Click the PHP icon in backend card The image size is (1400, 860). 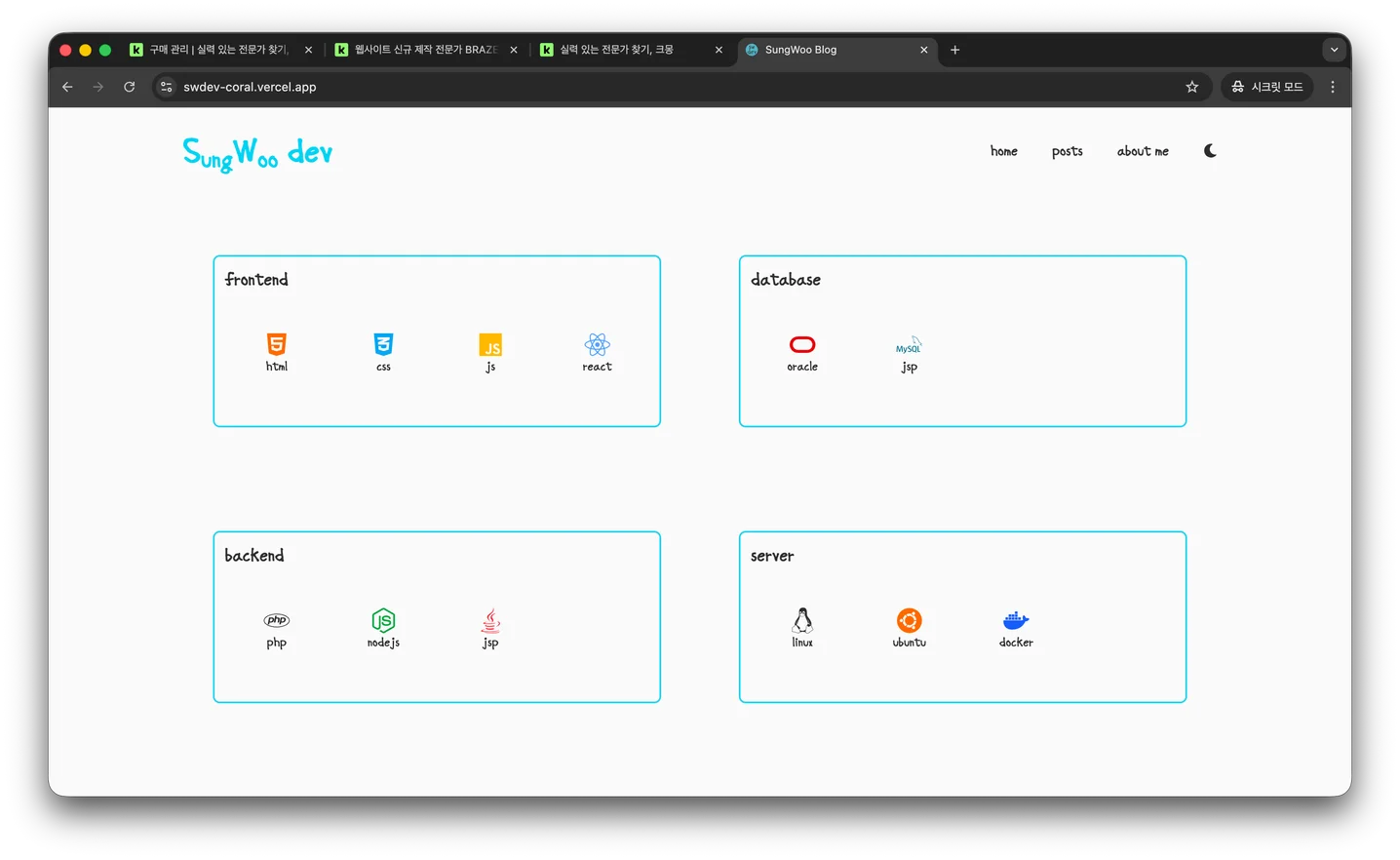[x=277, y=620]
